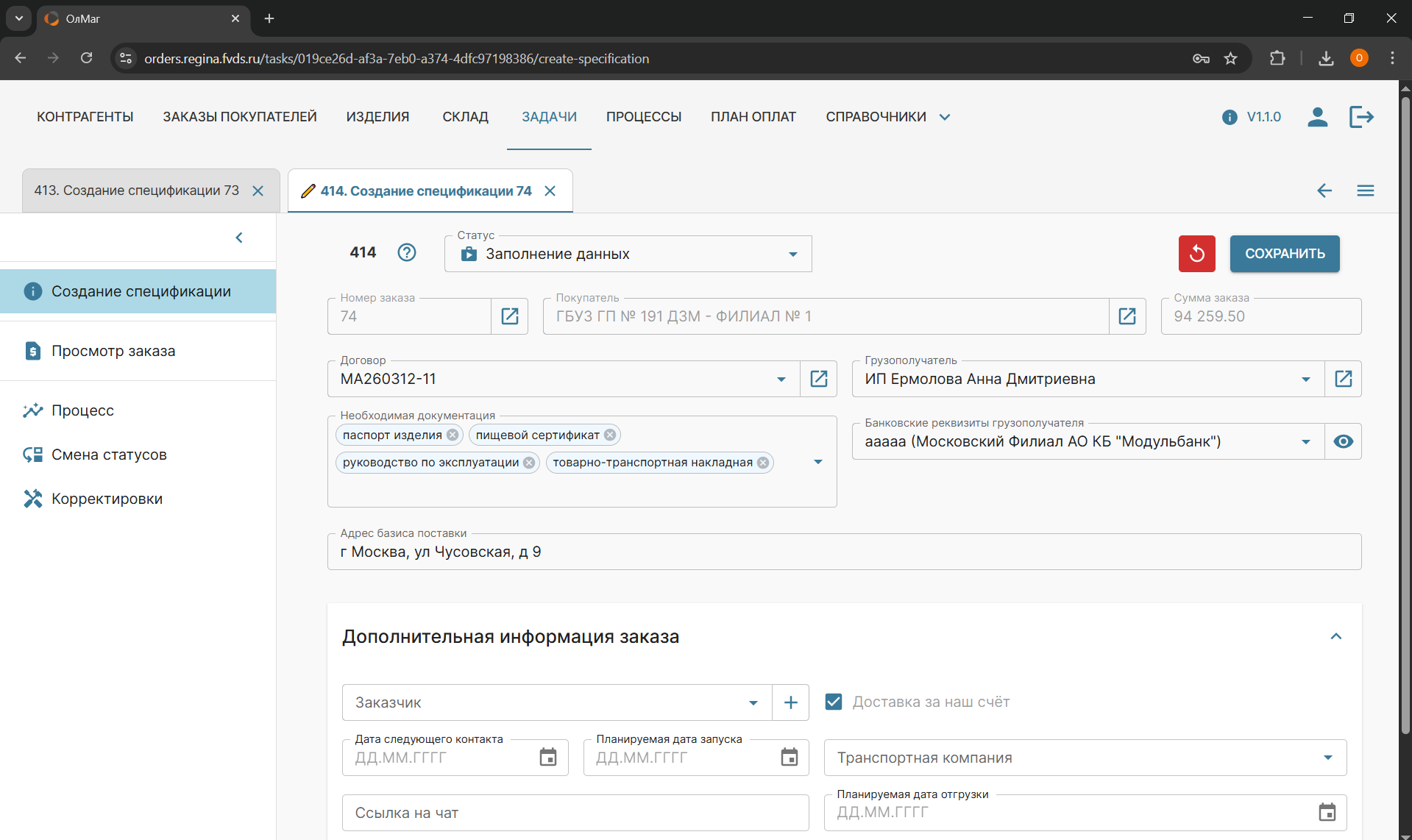Open consignee external link icon
The width and height of the screenshot is (1412, 840).
pos(1343,379)
